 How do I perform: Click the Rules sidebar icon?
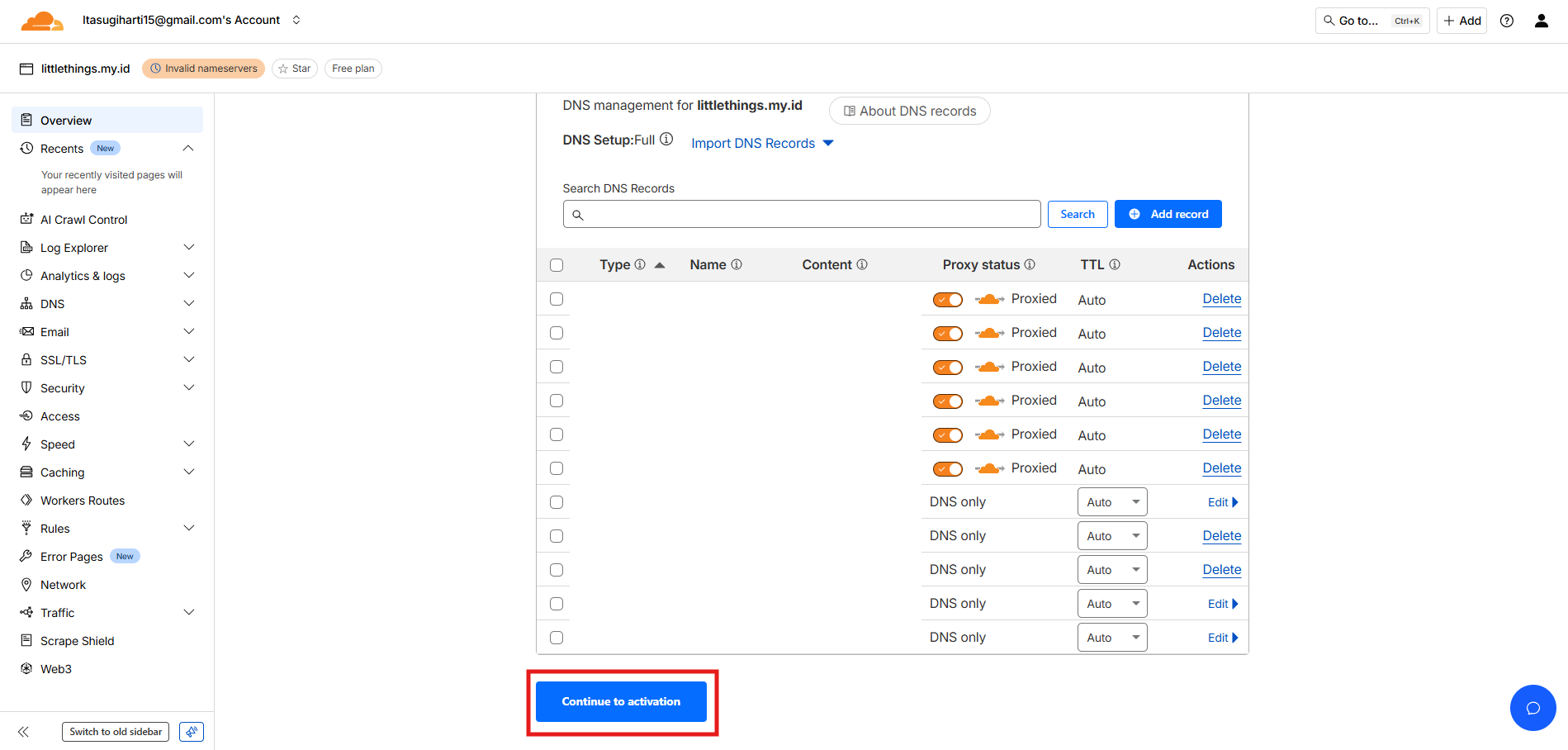[26, 528]
